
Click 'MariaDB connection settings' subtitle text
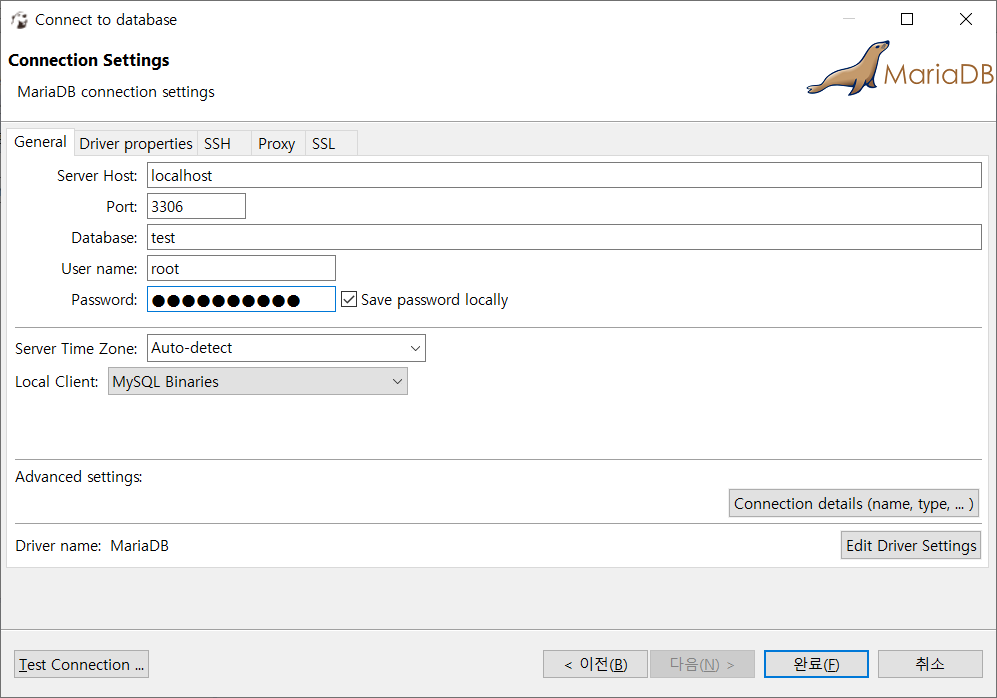pos(116,92)
